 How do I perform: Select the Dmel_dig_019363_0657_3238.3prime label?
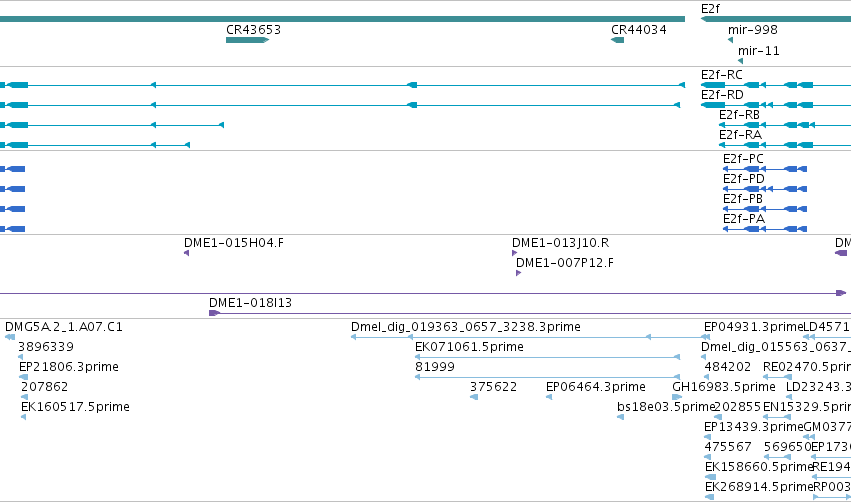[x=466, y=327]
